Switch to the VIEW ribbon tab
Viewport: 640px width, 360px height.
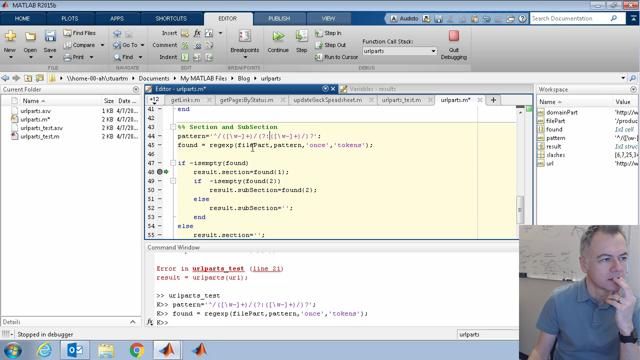click(328, 19)
